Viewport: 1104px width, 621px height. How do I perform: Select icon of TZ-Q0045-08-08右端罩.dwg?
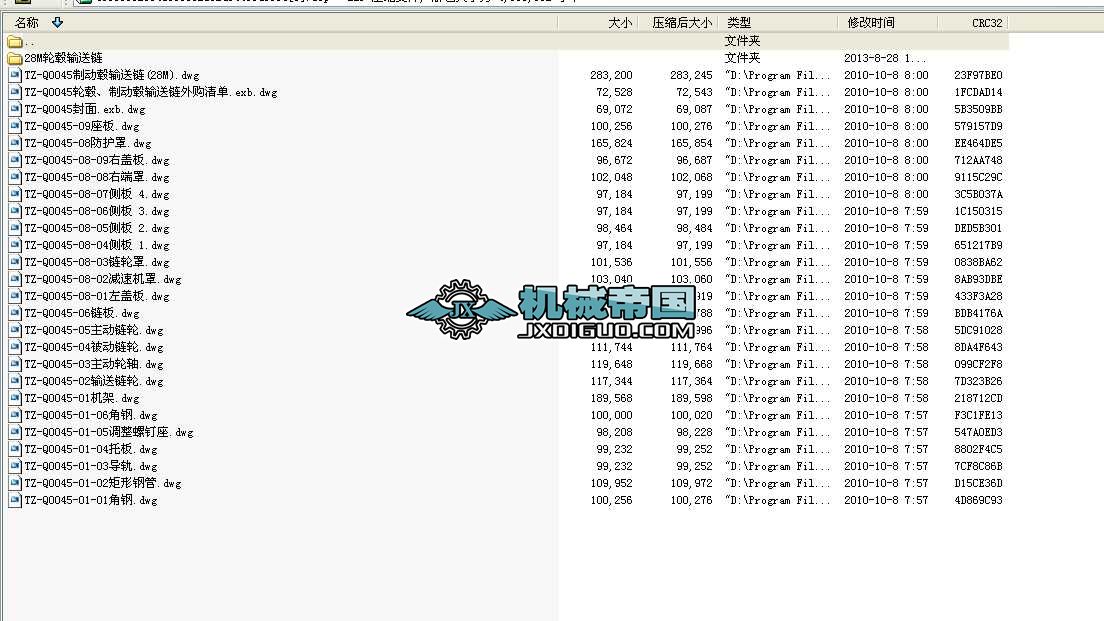pyautogui.click(x=15, y=177)
